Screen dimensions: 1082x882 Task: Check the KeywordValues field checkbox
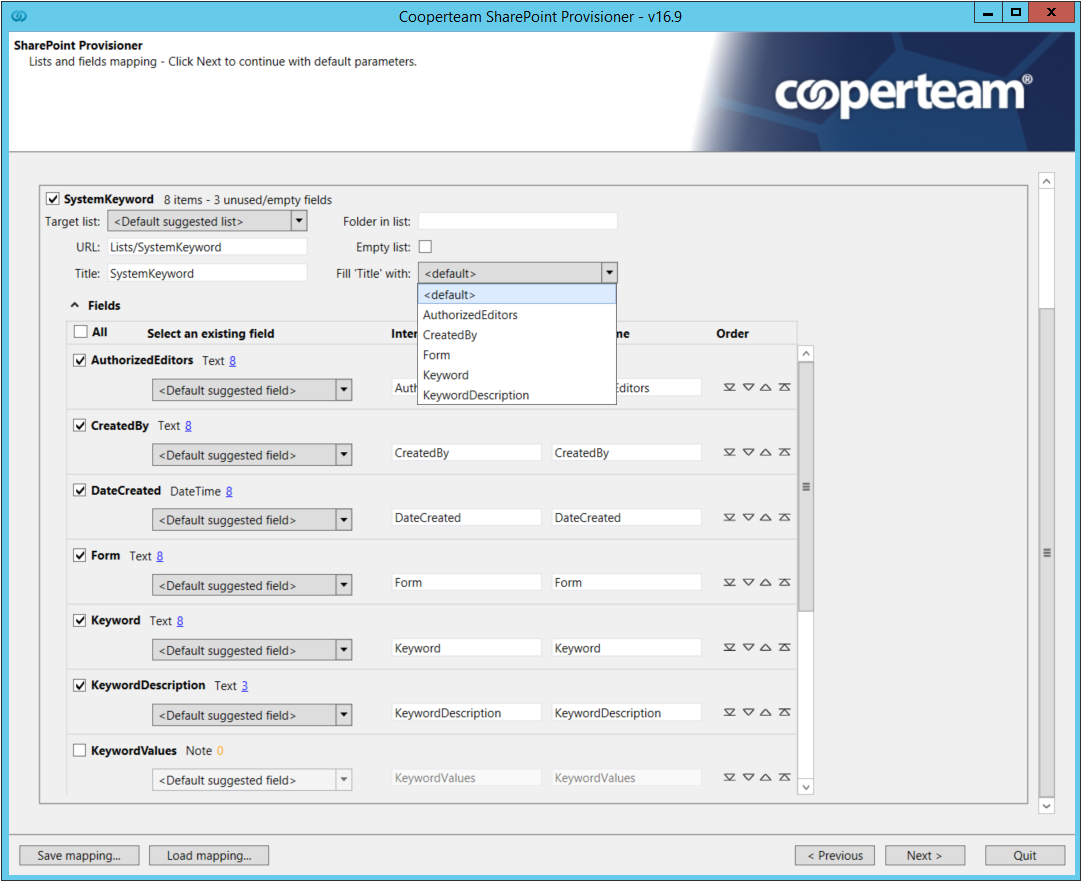[x=79, y=750]
